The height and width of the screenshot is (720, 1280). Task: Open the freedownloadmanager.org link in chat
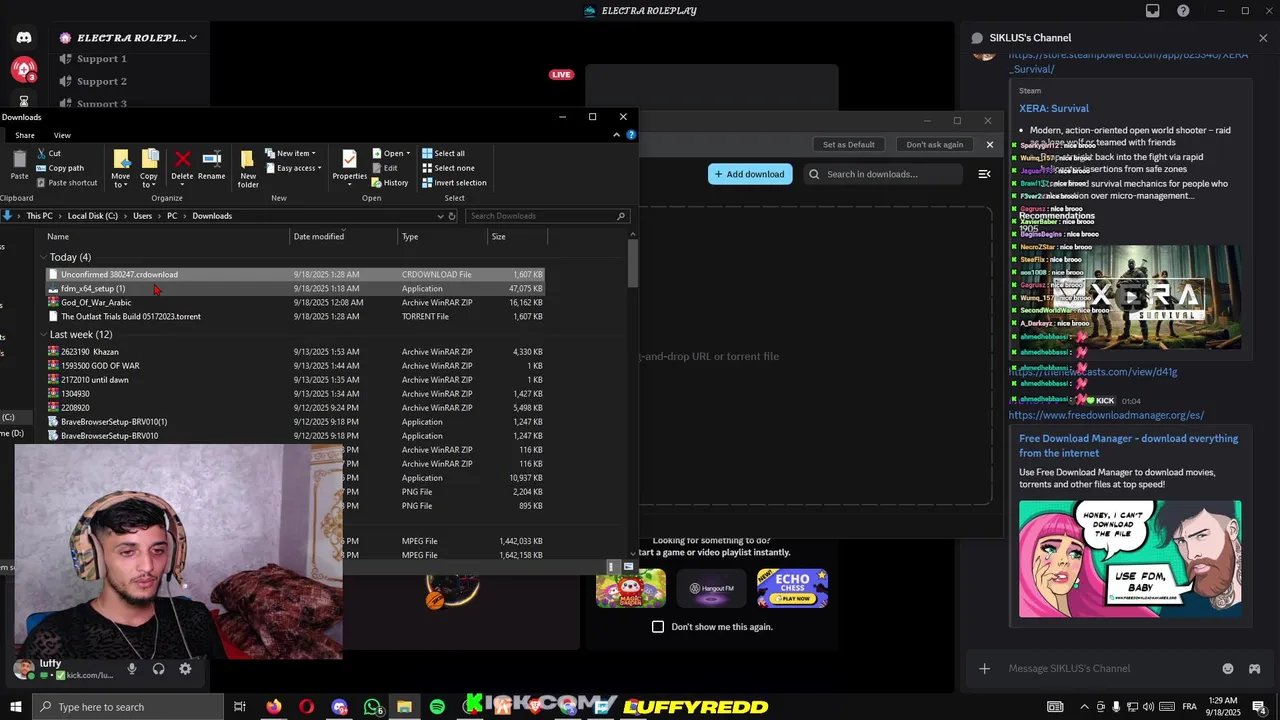[1106, 415]
